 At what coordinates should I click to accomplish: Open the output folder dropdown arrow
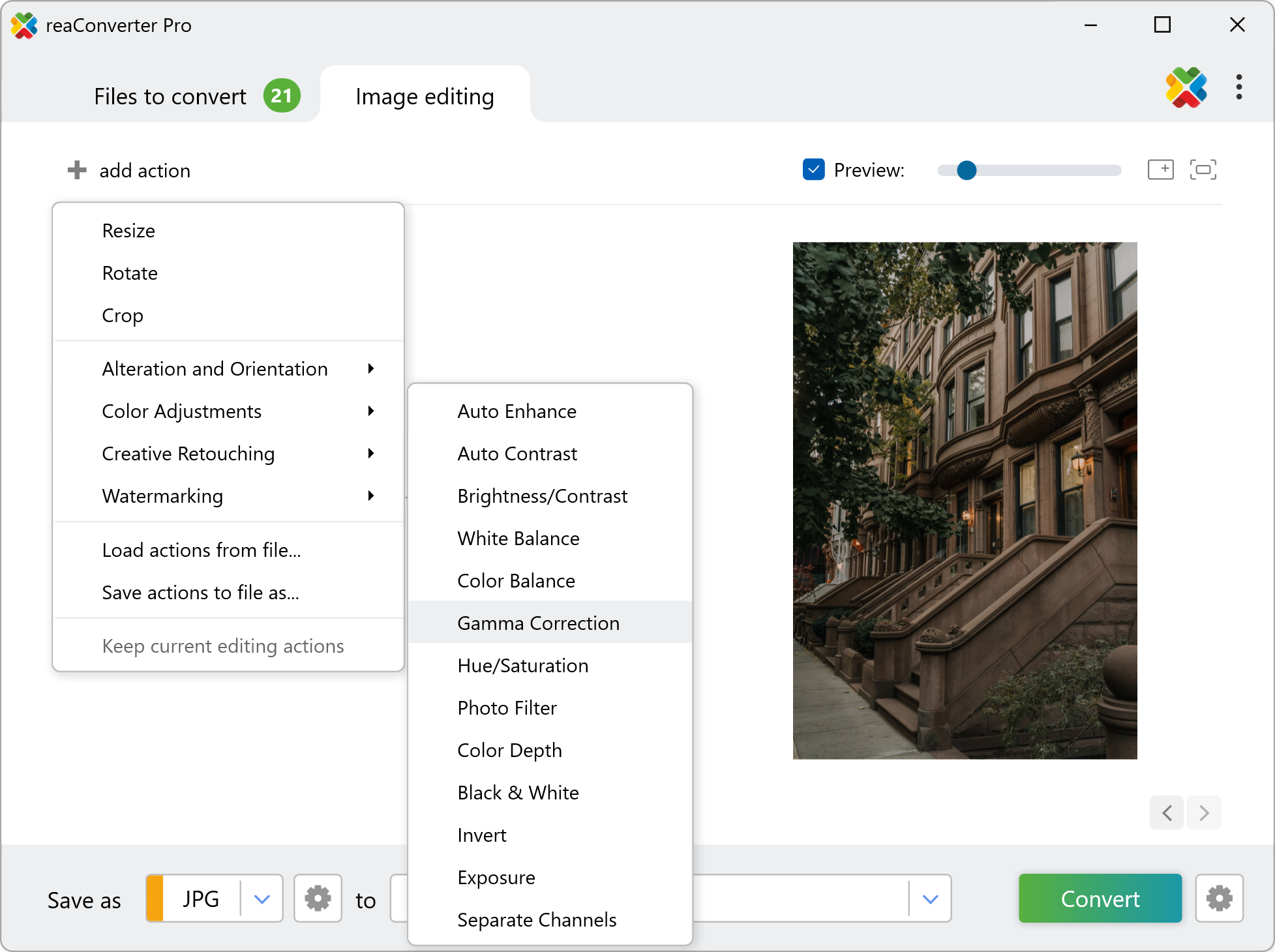(931, 899)
